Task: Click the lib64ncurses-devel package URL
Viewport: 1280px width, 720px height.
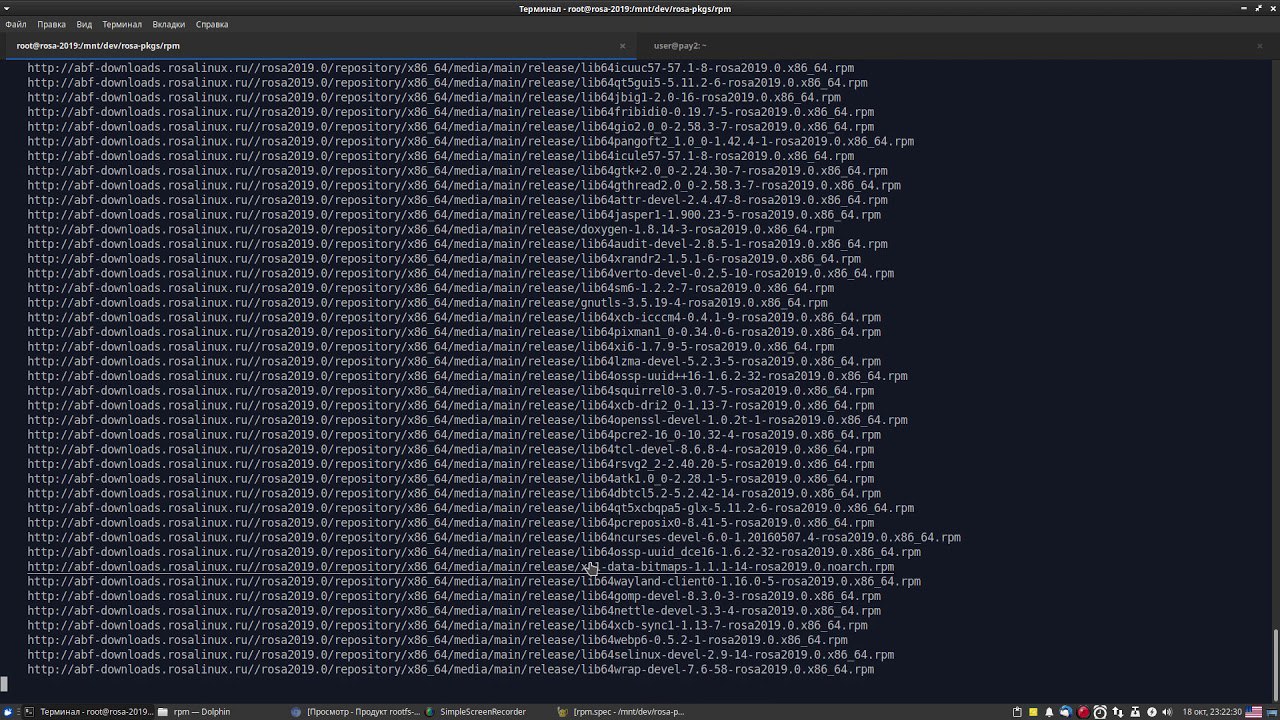Action: 494,537
